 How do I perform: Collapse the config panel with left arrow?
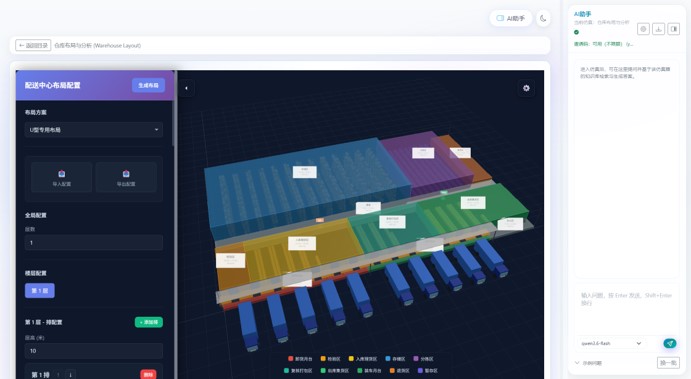click(x=186, y=88)
